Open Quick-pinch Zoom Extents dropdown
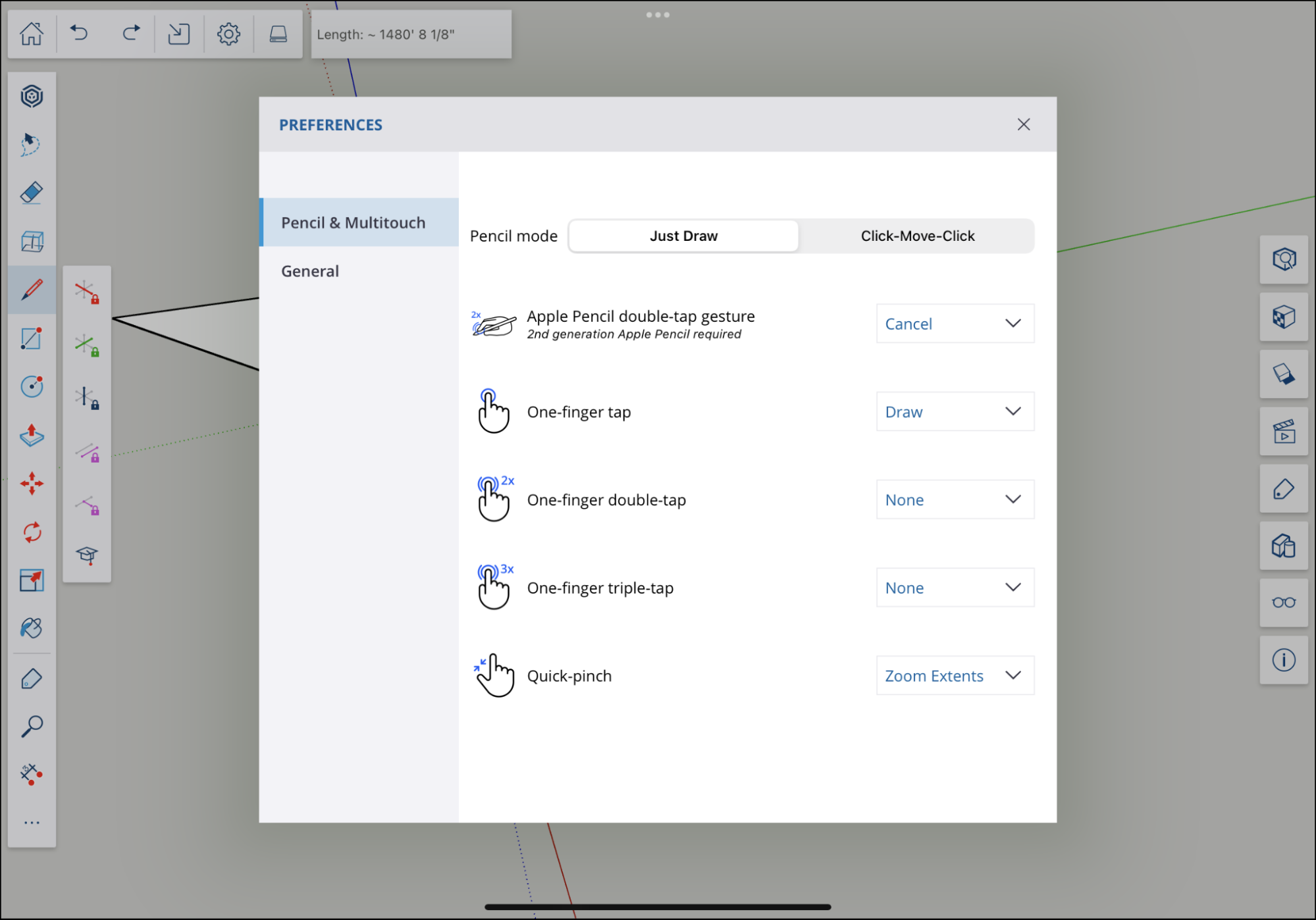The height and width of the screenshot is (920, 1316). pos(955,675)
